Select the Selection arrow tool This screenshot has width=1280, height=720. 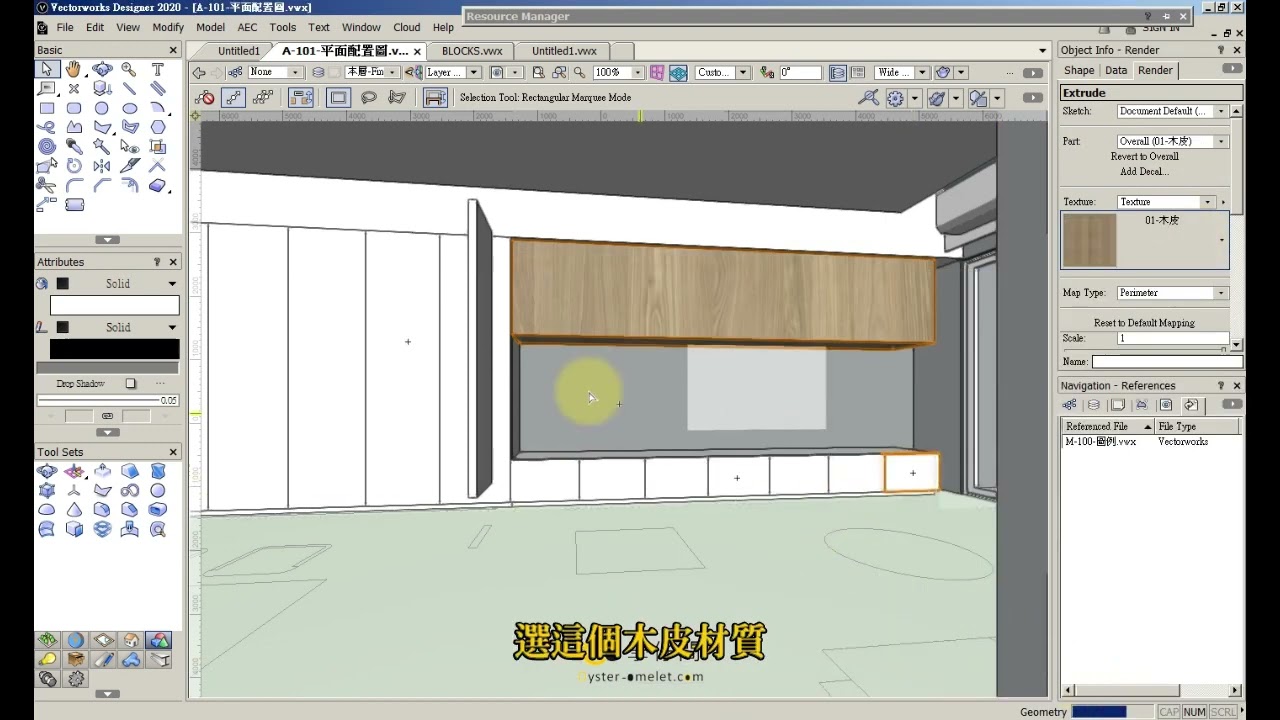47,69
